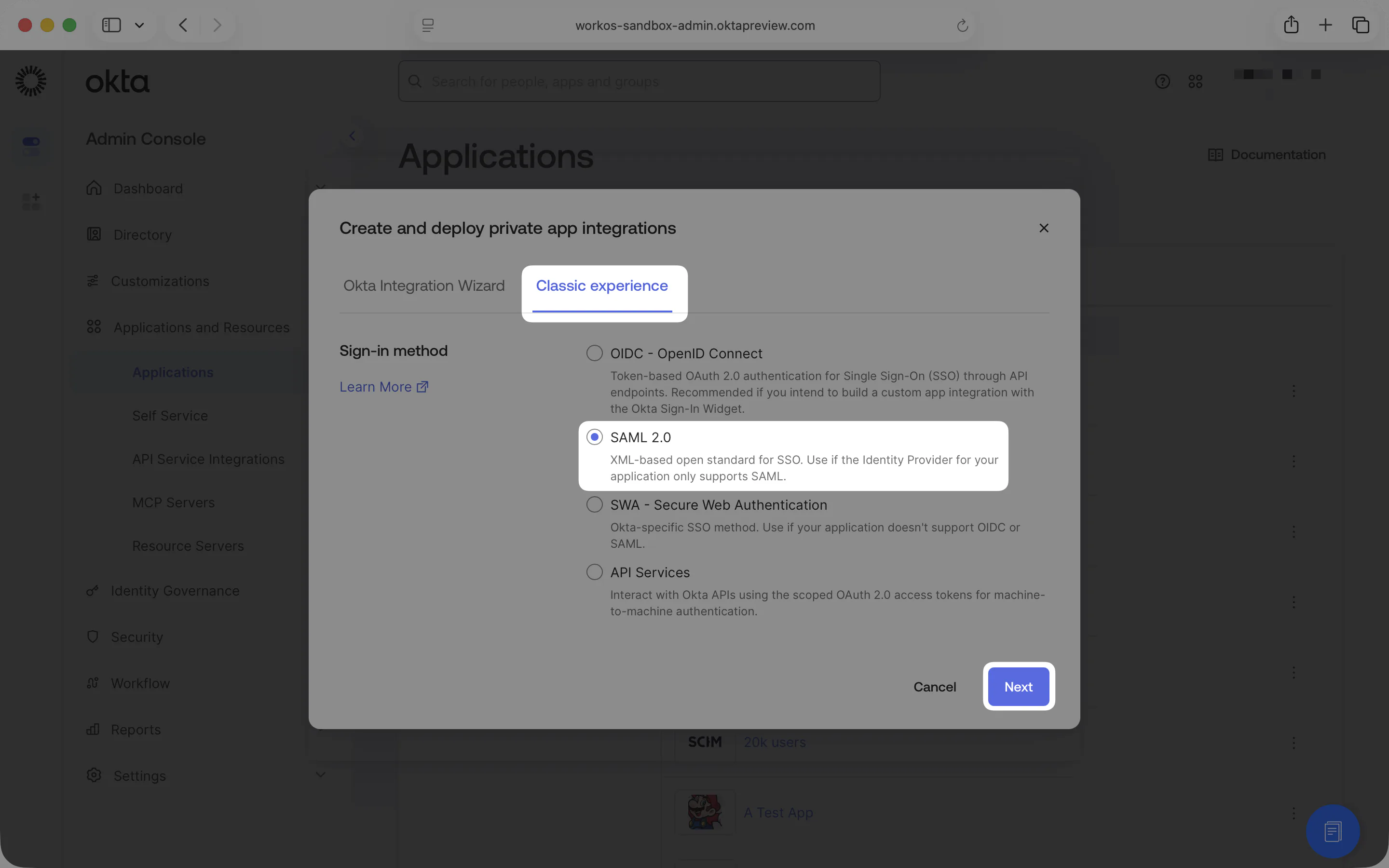This screenshot has width=1389, height=868.
Task: Open the kebab menu for A Test App row
Action: click(1294, 813)
